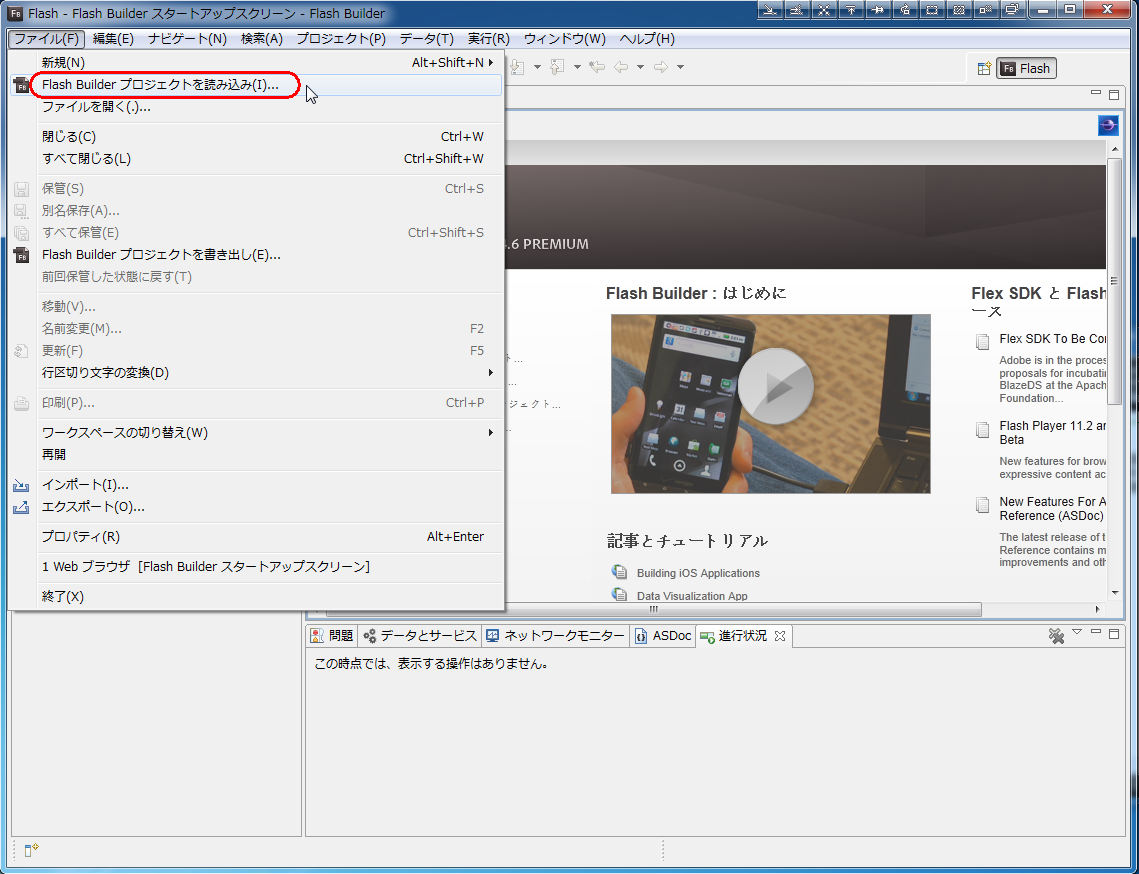Open the 進行状況 view menu triangle

[1077, 632]
